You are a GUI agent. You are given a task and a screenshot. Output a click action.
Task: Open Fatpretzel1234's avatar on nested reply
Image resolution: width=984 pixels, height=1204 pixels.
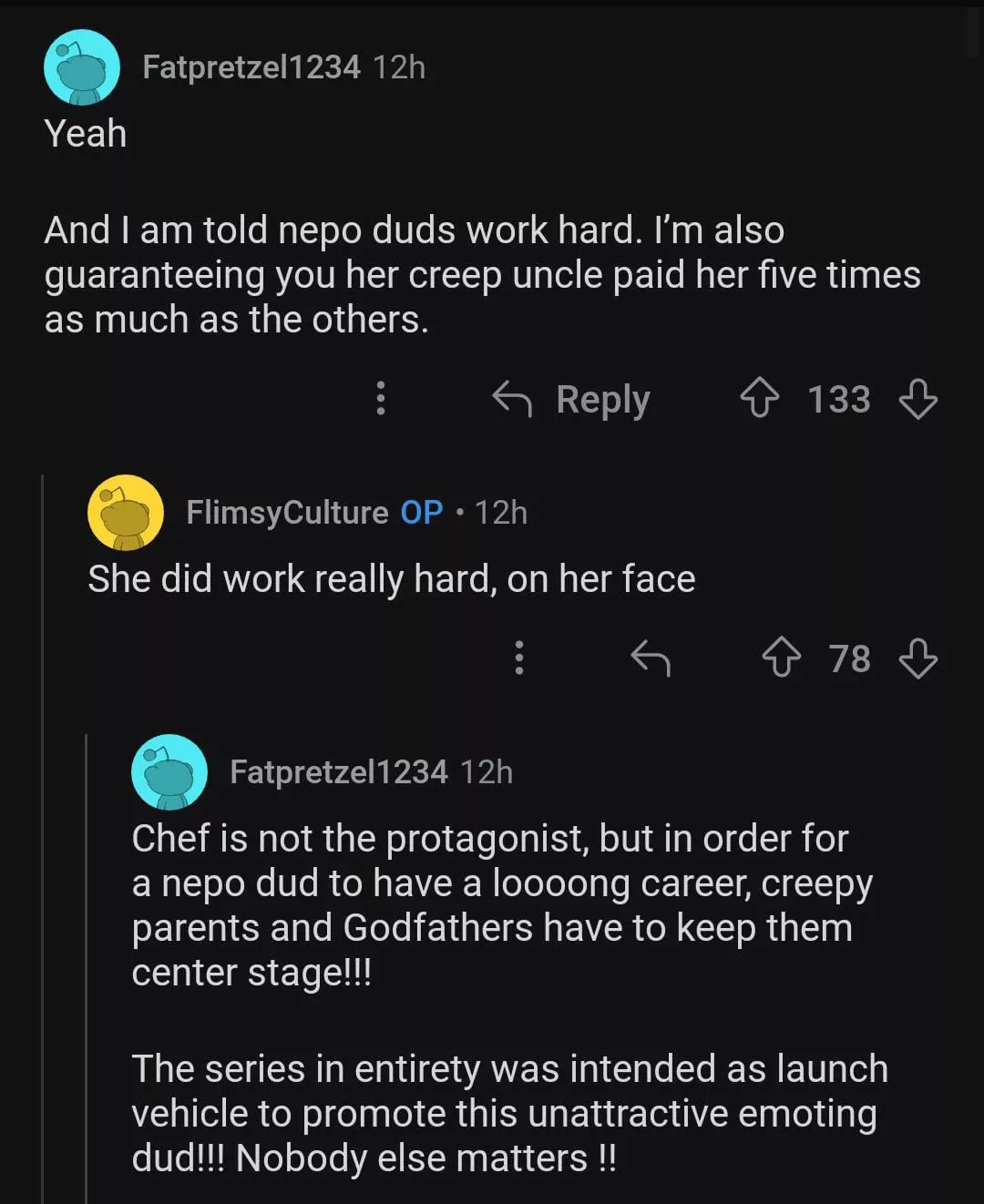pyautogui.click(x=169, y=772)
